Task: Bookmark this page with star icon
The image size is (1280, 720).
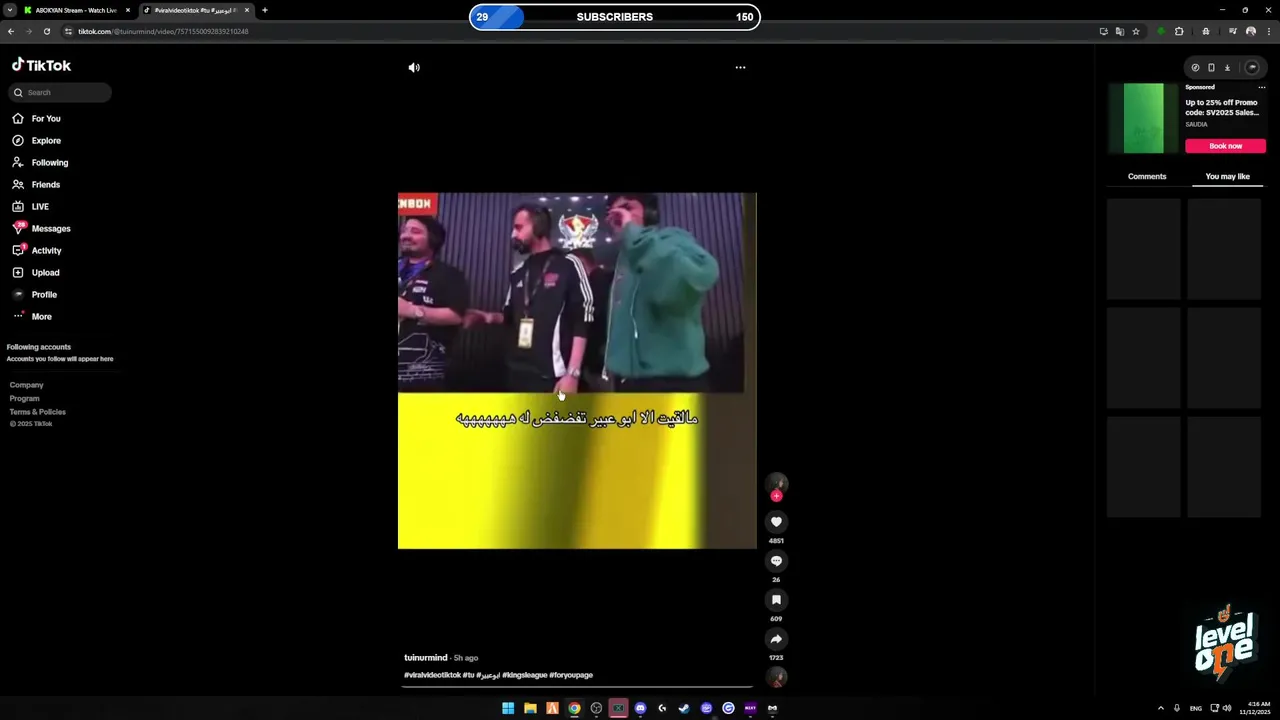Action: [1136, 31]
